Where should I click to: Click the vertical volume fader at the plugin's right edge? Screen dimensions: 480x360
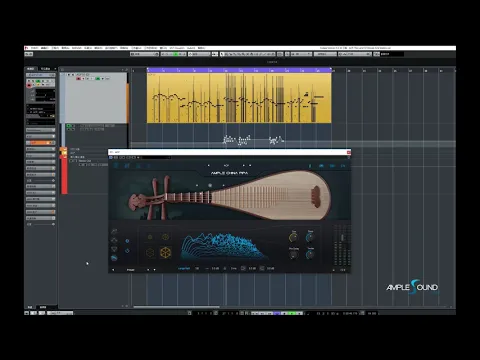tap(342, 238)
